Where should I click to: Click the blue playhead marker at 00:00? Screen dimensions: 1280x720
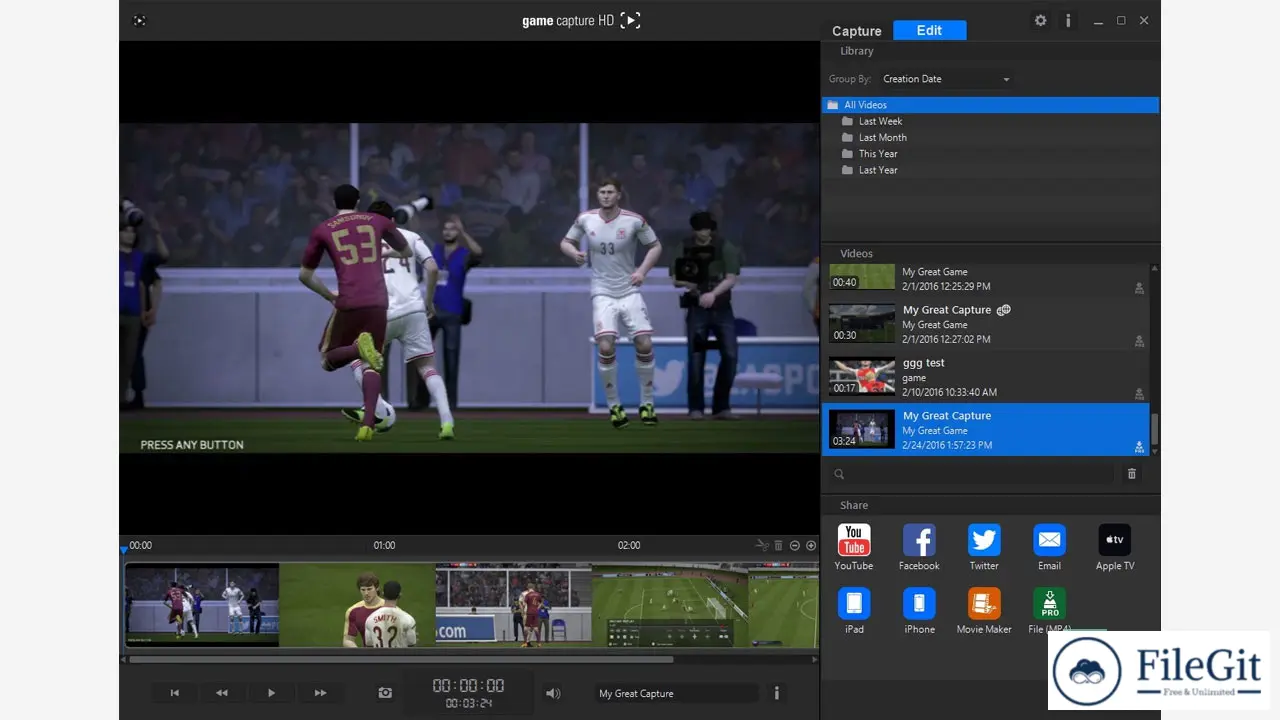124,549
